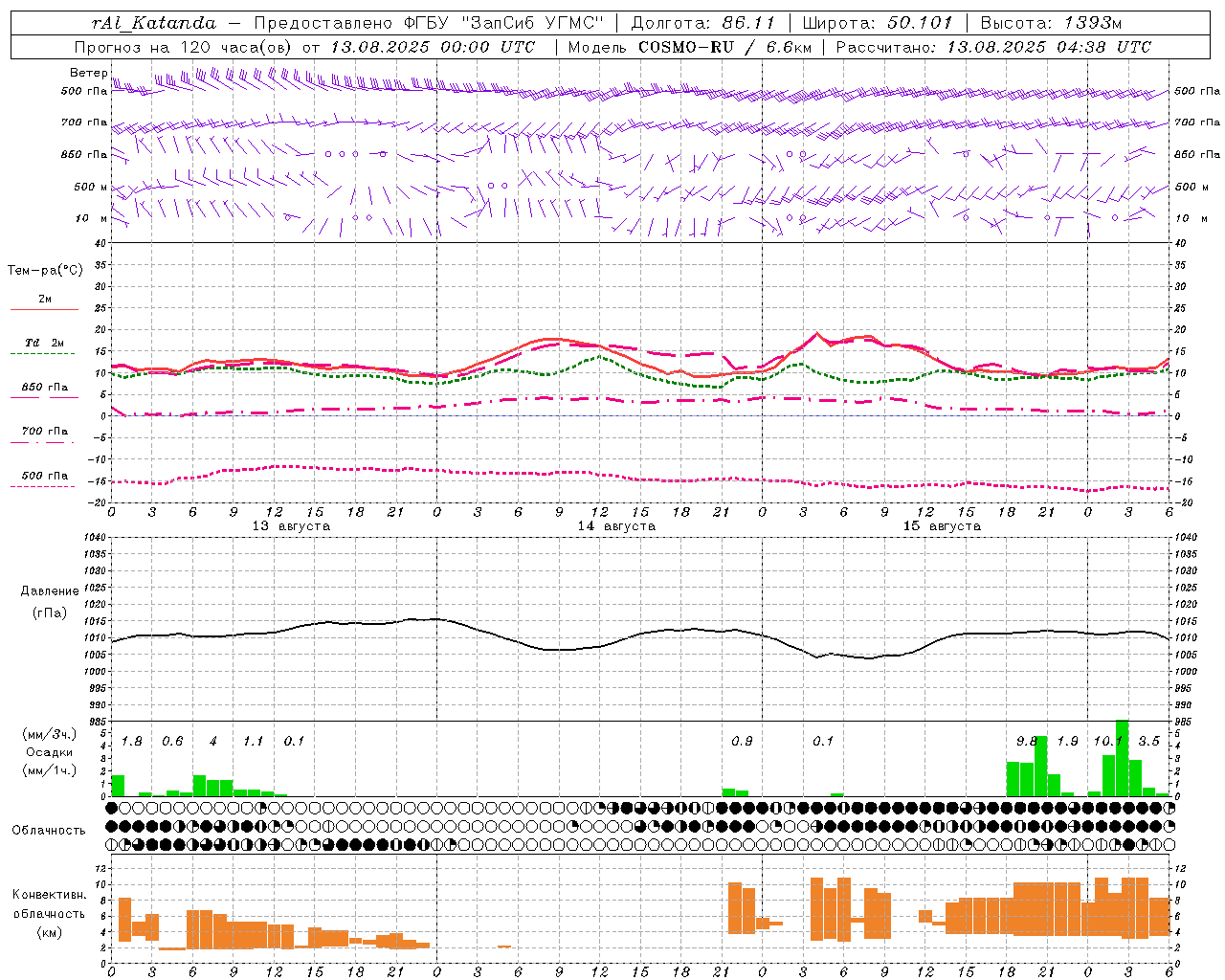
Task: Click the elevation text Высота: 1393м
Action: [1051, 23]
